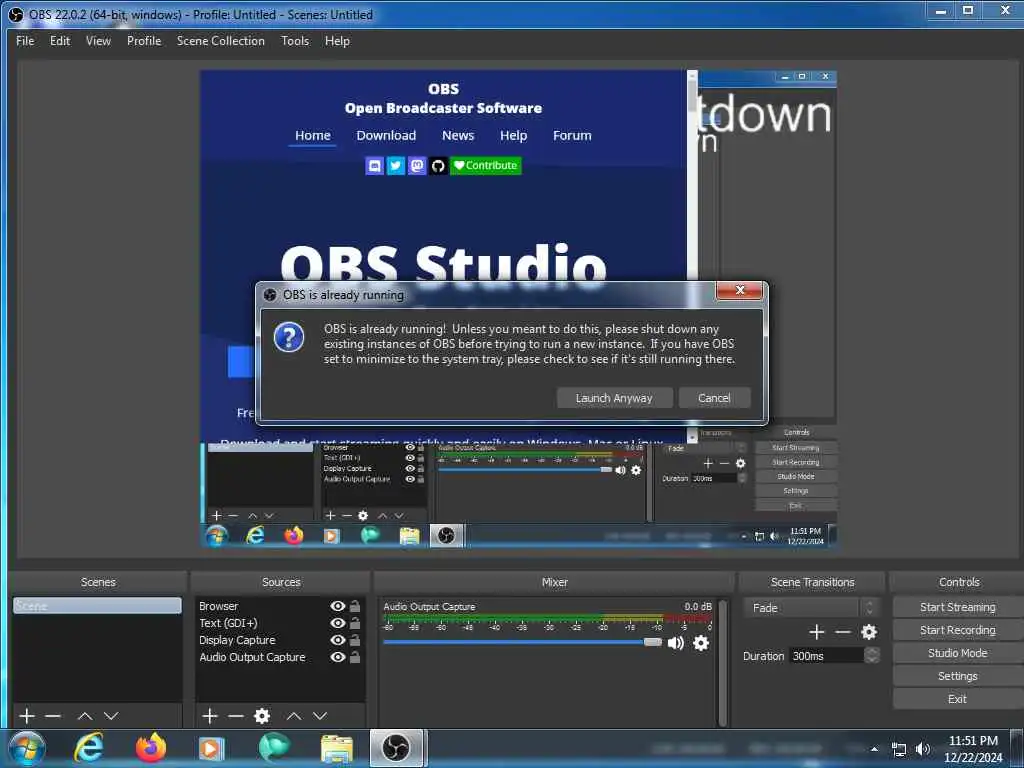Open transition properties gear icon

(869, 632)
